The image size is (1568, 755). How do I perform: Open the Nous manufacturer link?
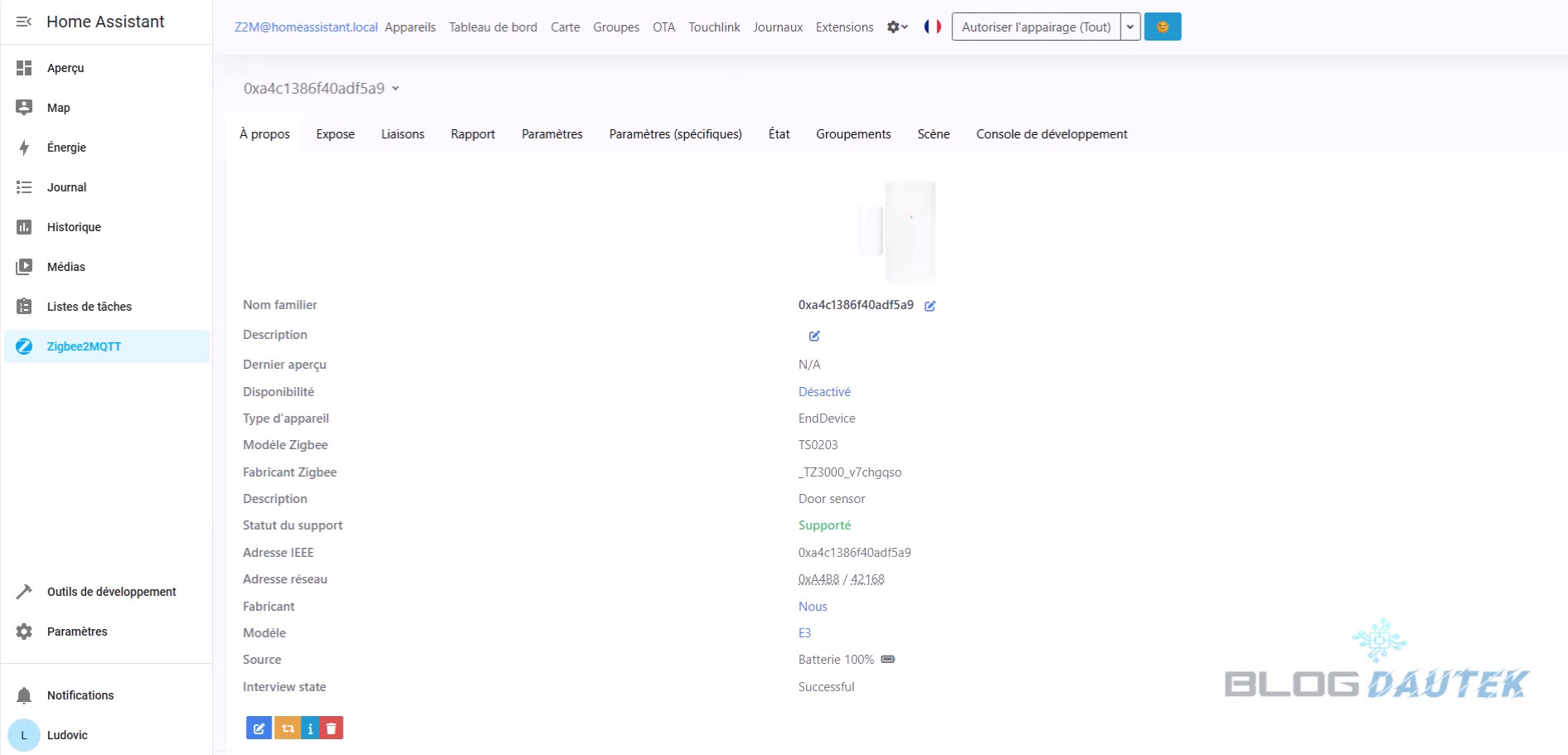[813, 607]
